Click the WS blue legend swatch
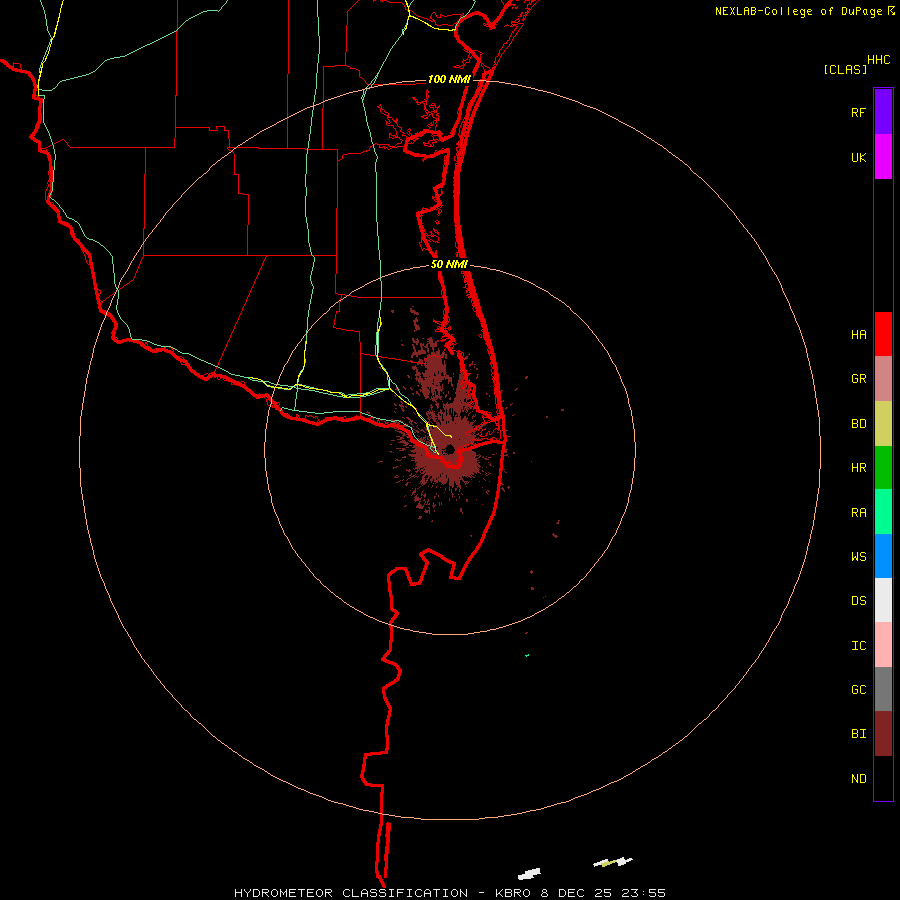 (883, 556)
